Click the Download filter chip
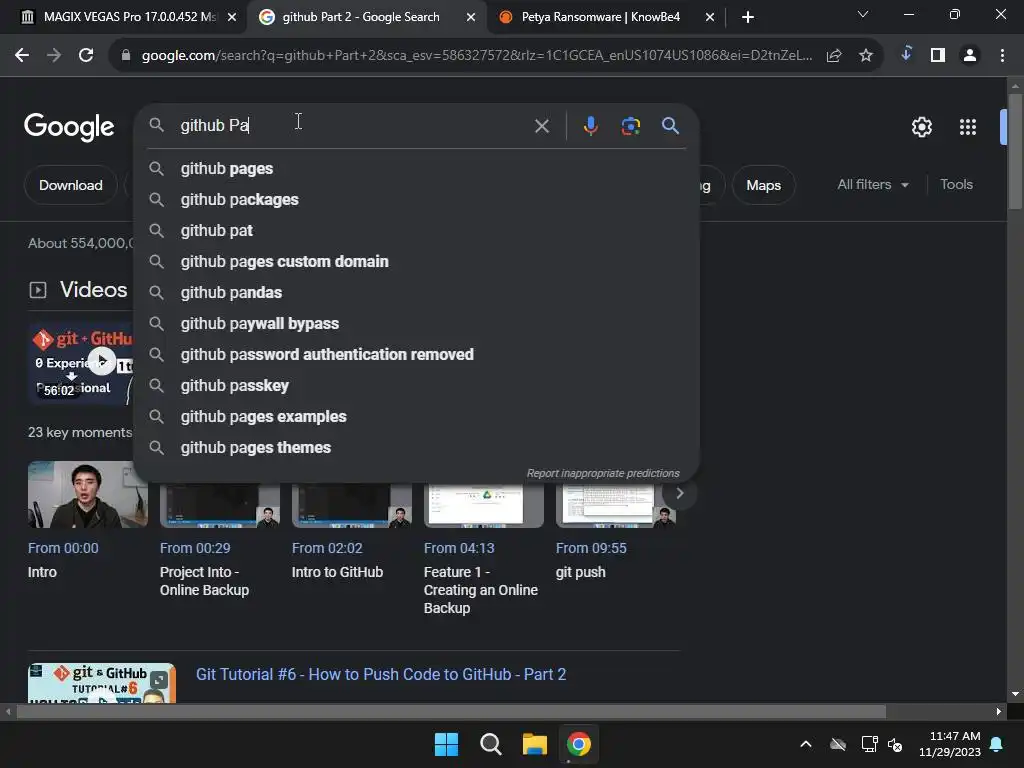The image size is (1024, 768). click(x=71, y=185)
